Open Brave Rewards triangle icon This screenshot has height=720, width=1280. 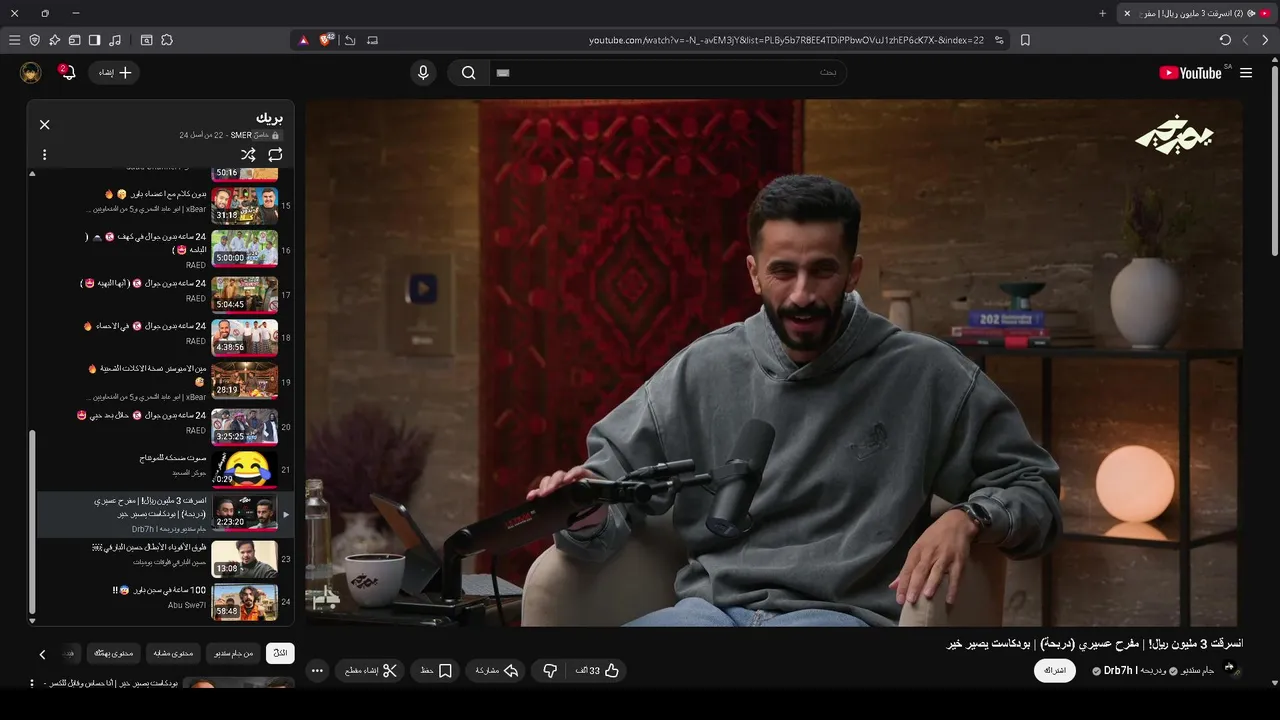(x=303, y=40)
